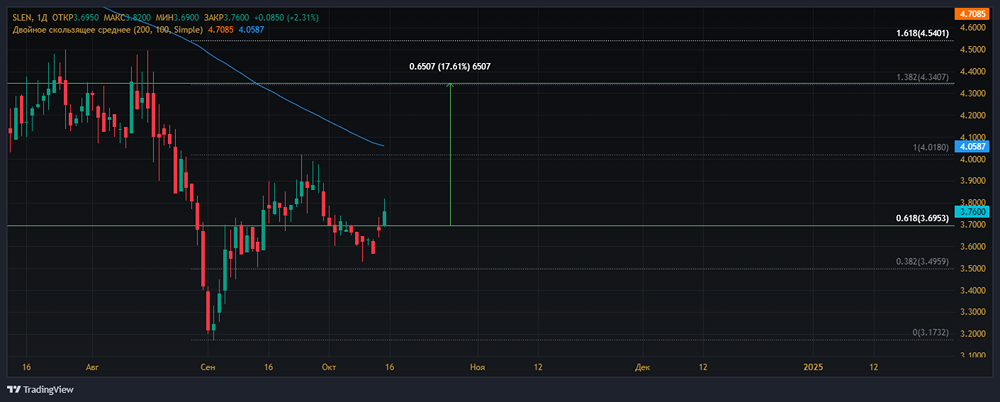Click the 0.6507 (17.61%) measurement label
This screenshot has width=1000, height=402.
pos(450,66)
